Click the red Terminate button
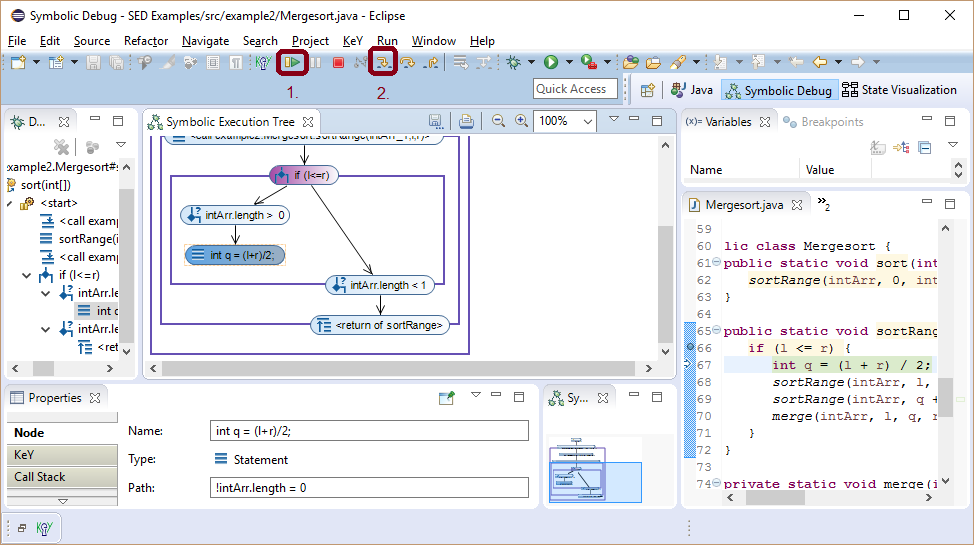Image resolution: width=974 pixels, height=545 pixels. (x=339, y=62)
